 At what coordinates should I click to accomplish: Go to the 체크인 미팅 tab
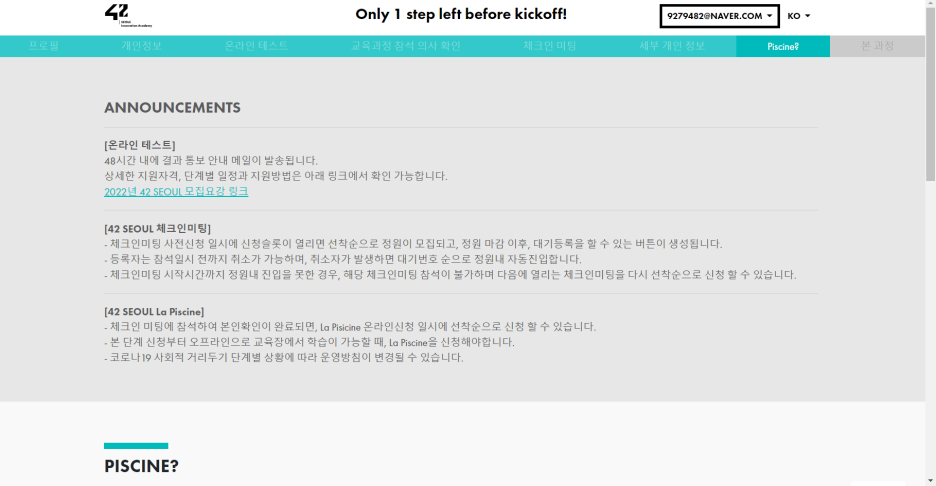click(x=550, y=46)
